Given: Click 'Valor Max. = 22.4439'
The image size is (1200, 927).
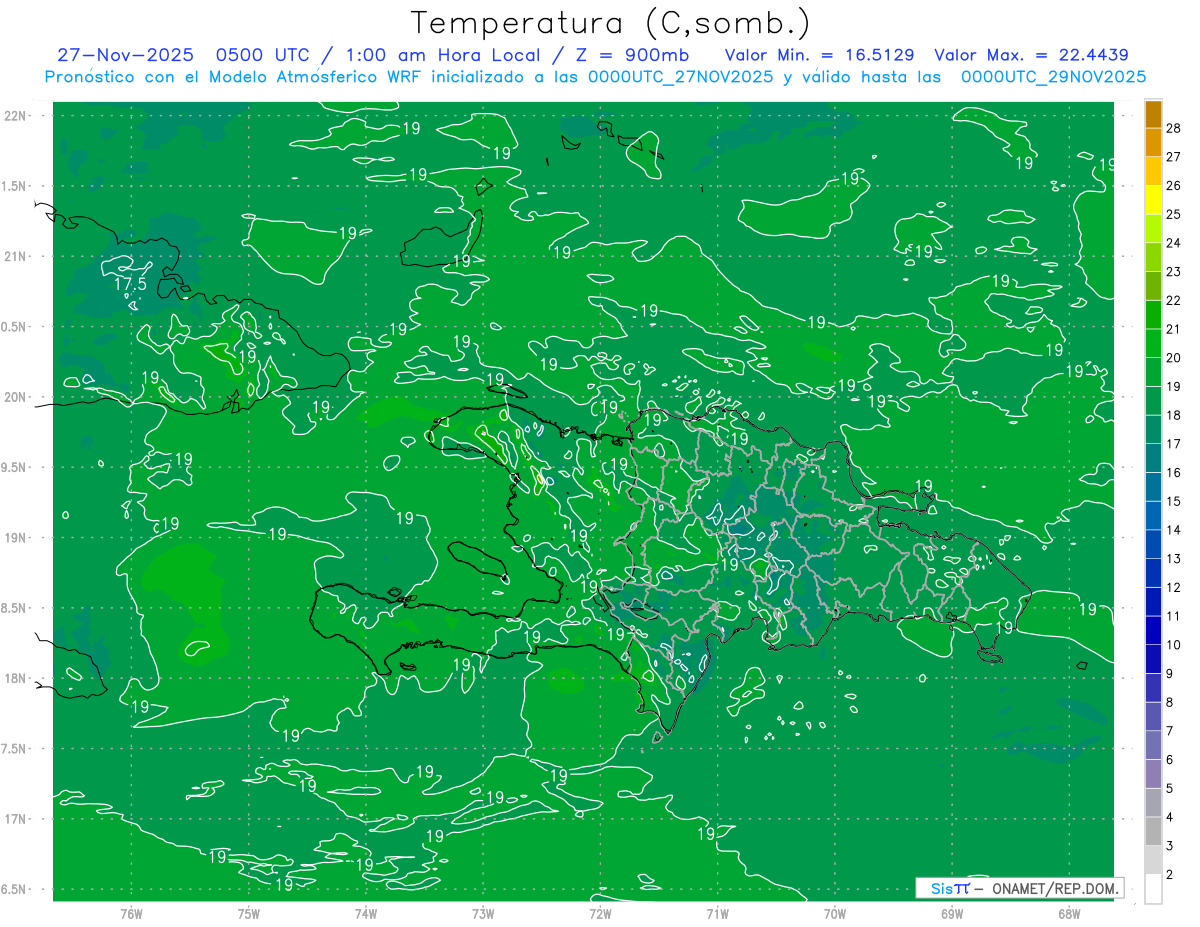Looking at the screenshot, I should (x=1031, y=56).
